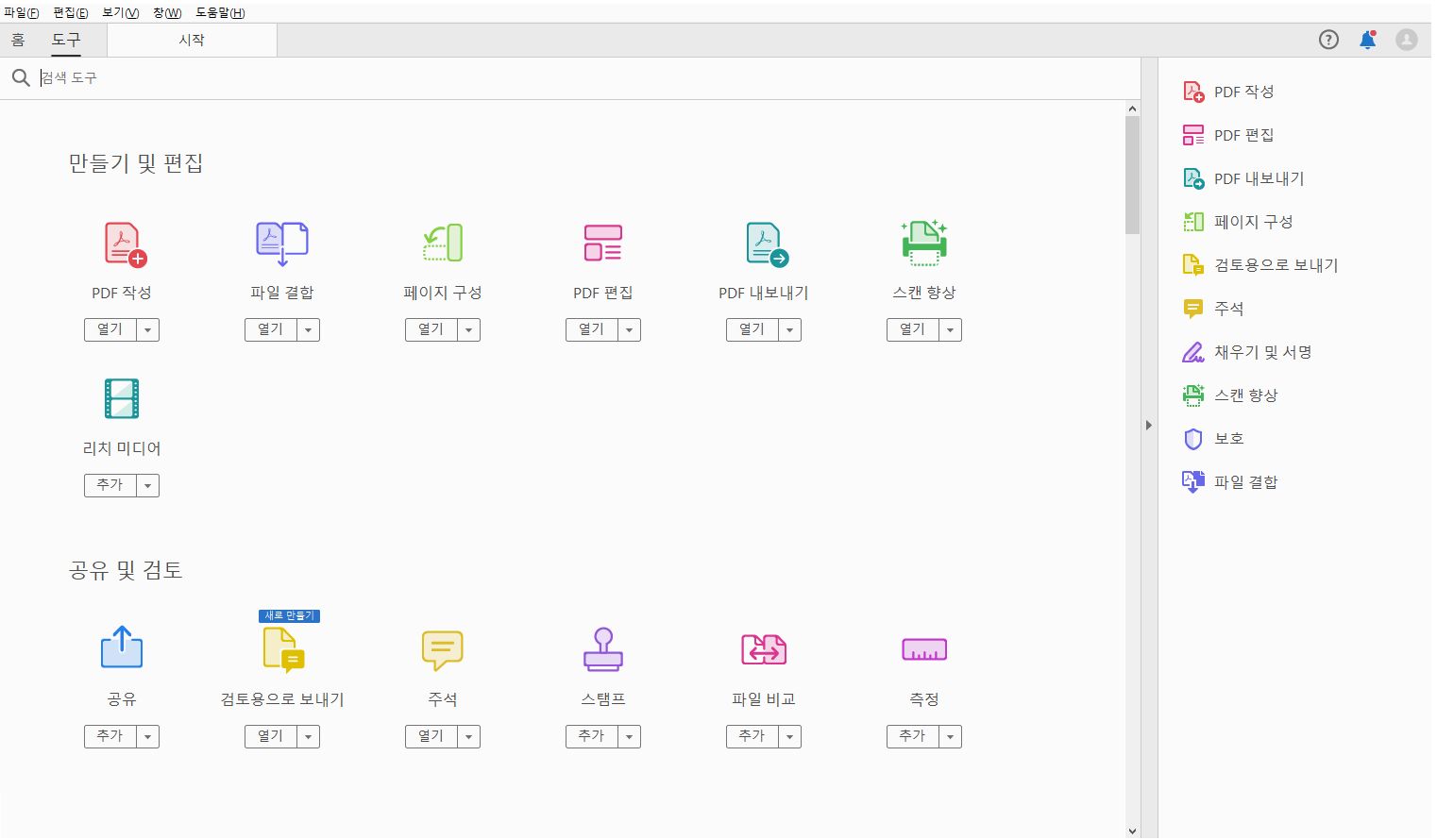Open the dropdown arrow beside 스탬프 추가

tap(629, 736)
